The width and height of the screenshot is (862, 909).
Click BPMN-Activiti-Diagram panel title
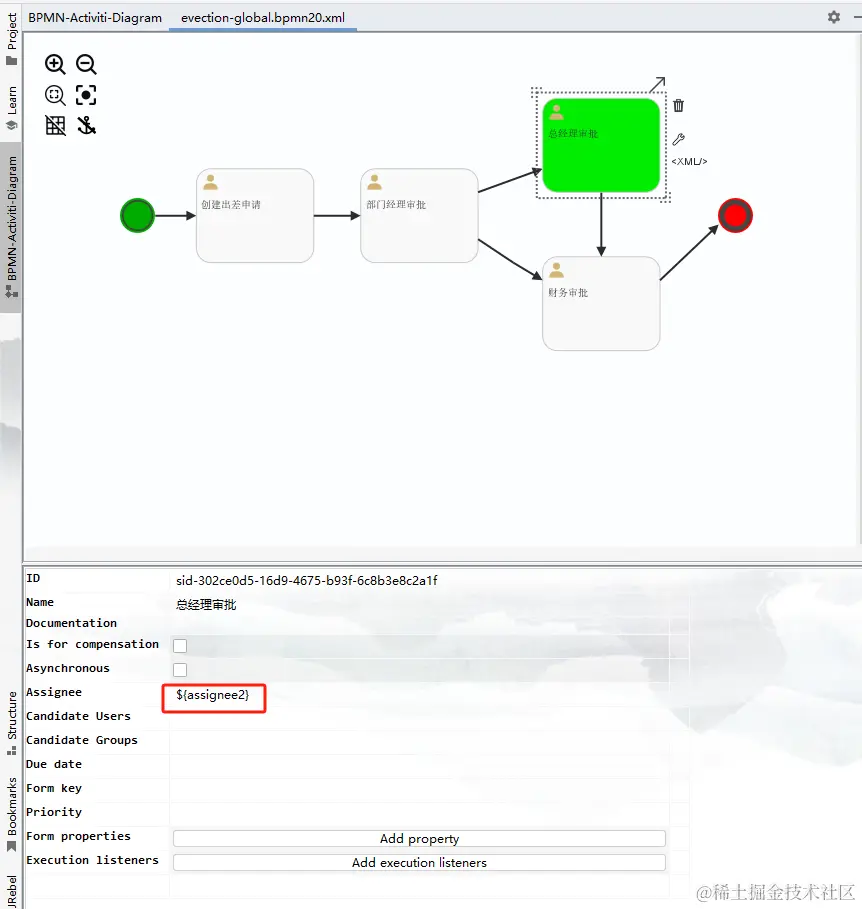point(95,18)
